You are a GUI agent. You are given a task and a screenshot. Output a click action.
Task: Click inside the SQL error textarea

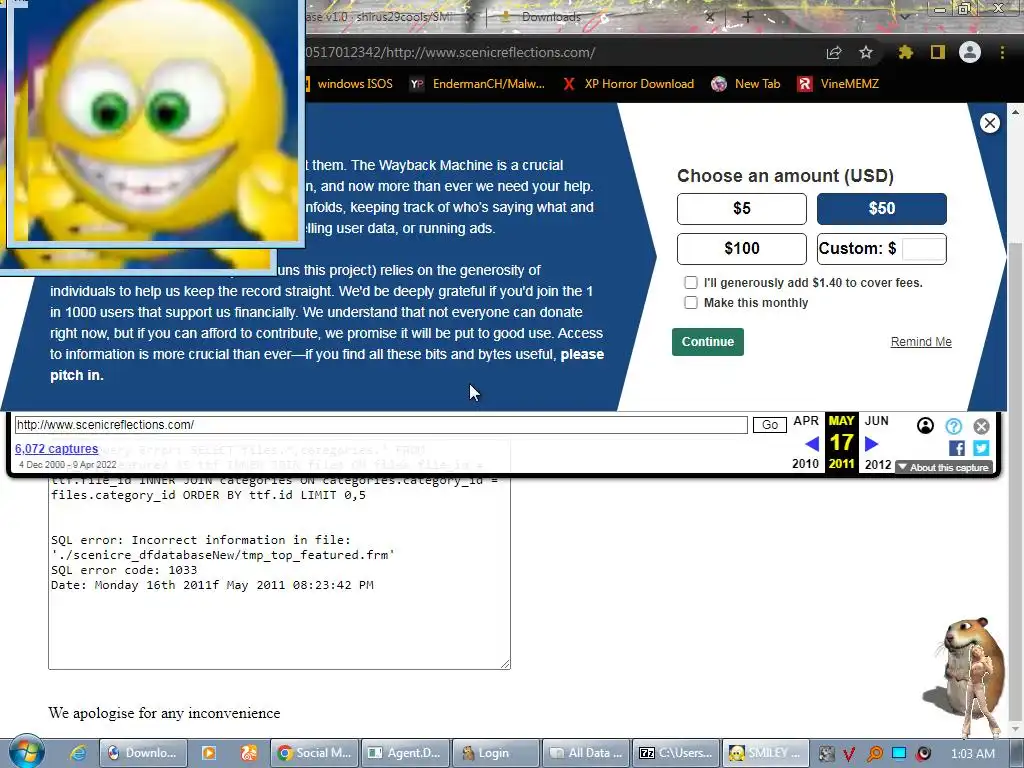pos(280,571)
